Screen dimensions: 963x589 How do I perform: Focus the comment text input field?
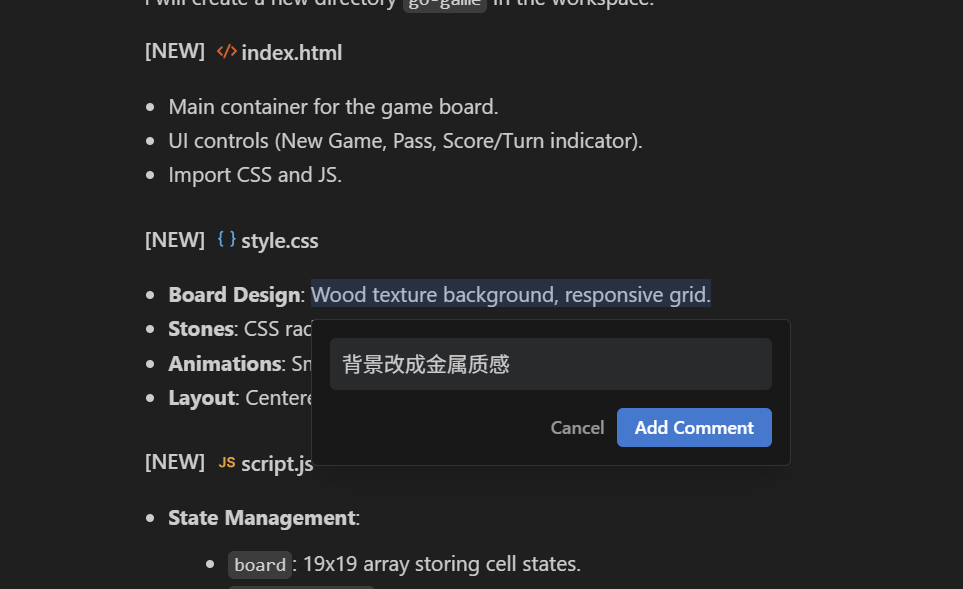(x=551, y=364)
